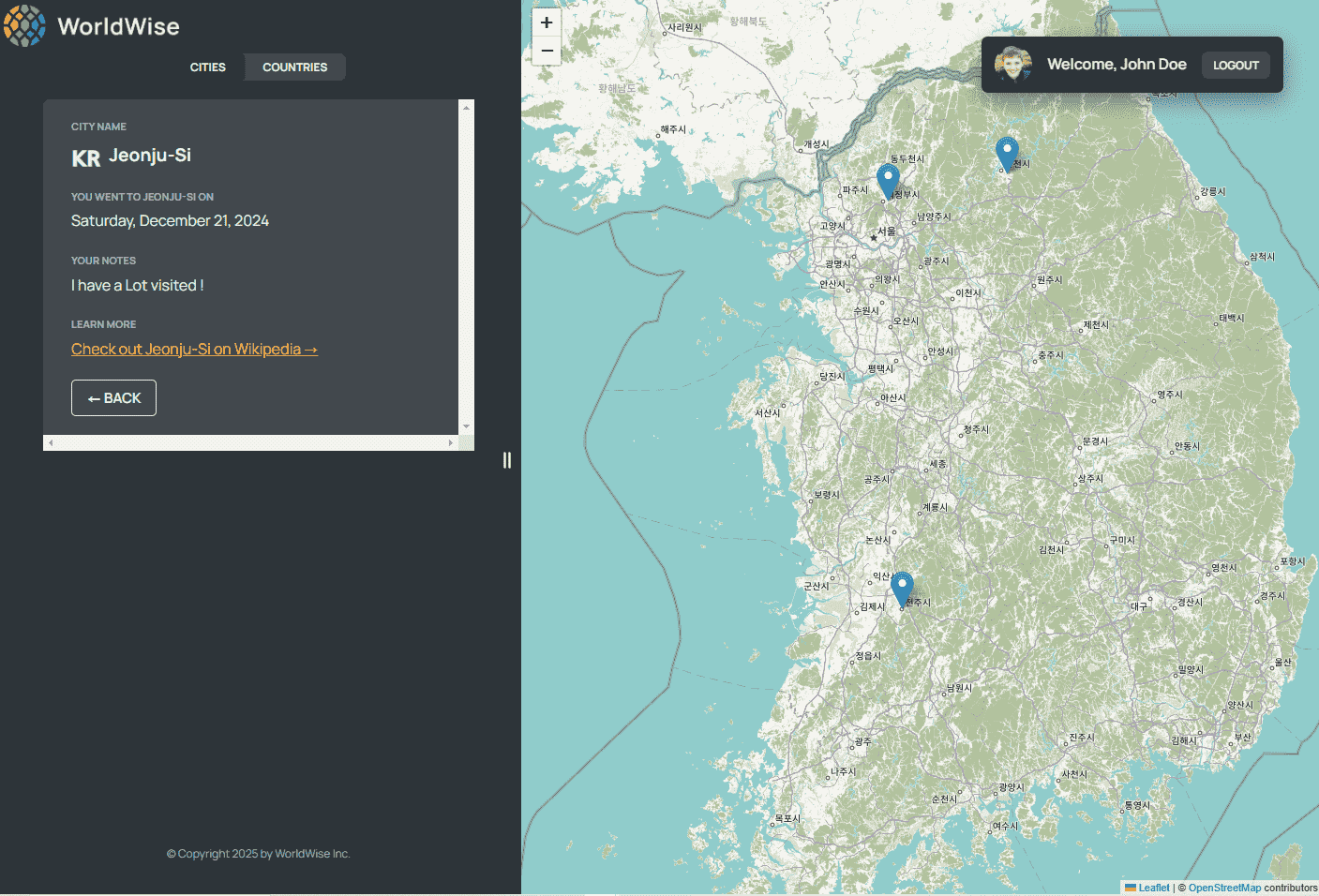
Task: Click the WorldWise globe logo
Action: tap(24, 25)
